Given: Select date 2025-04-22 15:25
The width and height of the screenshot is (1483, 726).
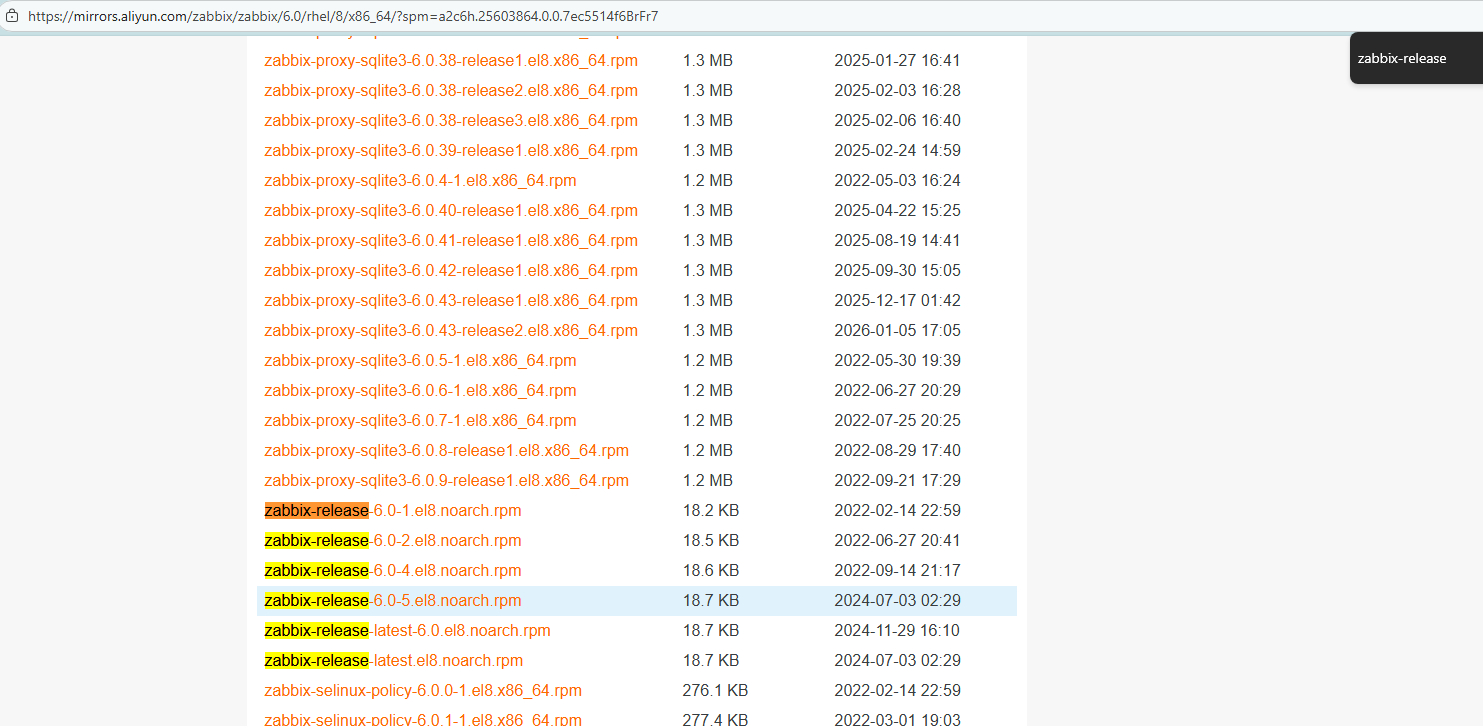Looking at the screenshot, I should pyautogui.click(x=897, y=211).
